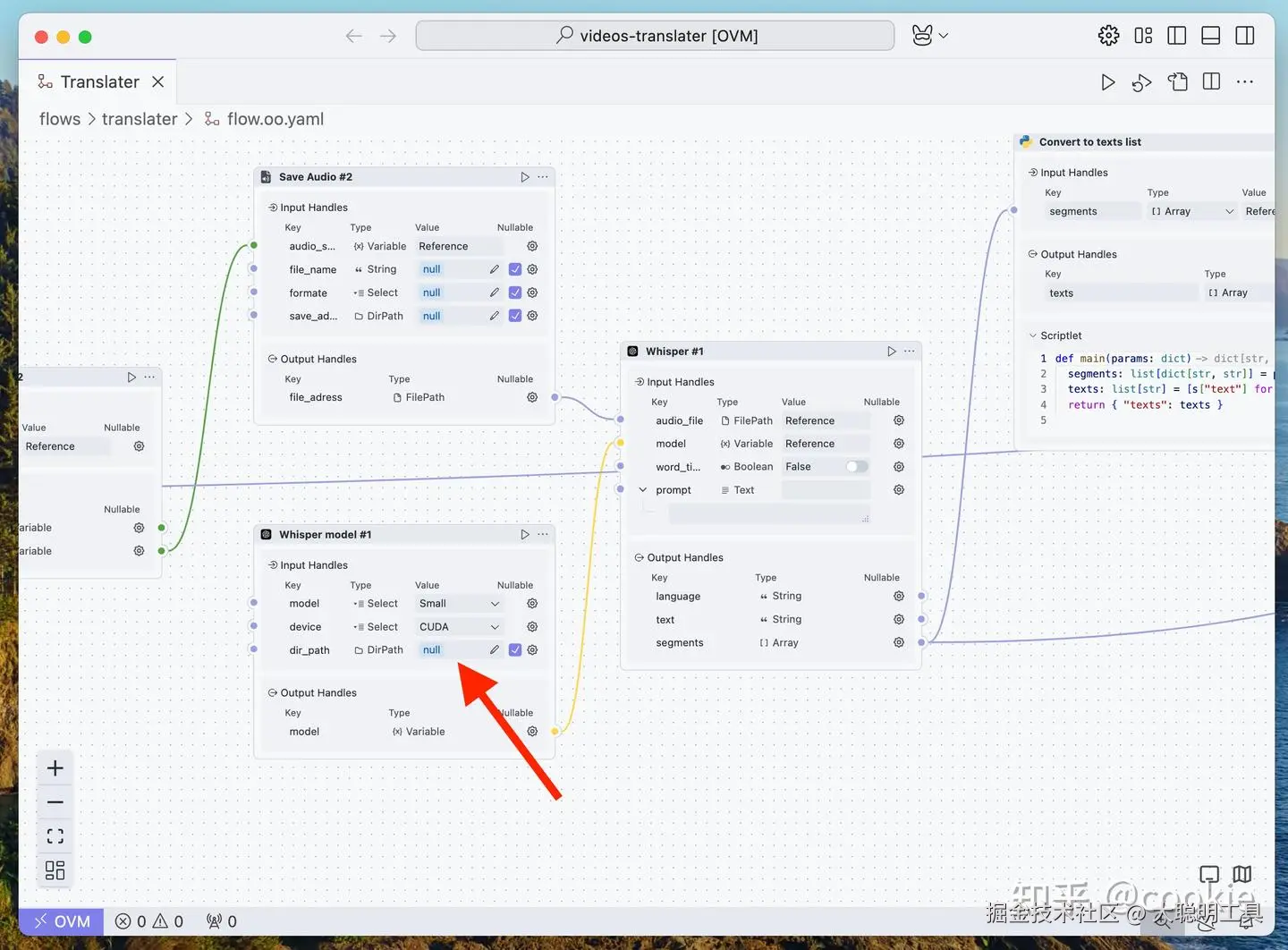The height and width of the screenshot is (950, 1288).
Task: Edit the file_name null value
Action: 494,269
